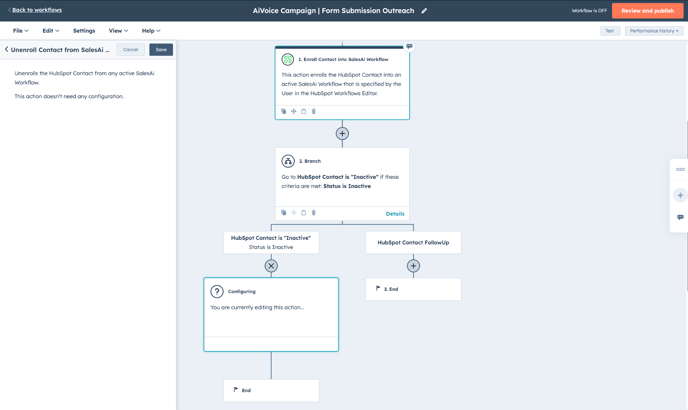Image resolution: width=688 pixels, height=410 pixels.
Task: Open the Help menu
Action: 151,31
